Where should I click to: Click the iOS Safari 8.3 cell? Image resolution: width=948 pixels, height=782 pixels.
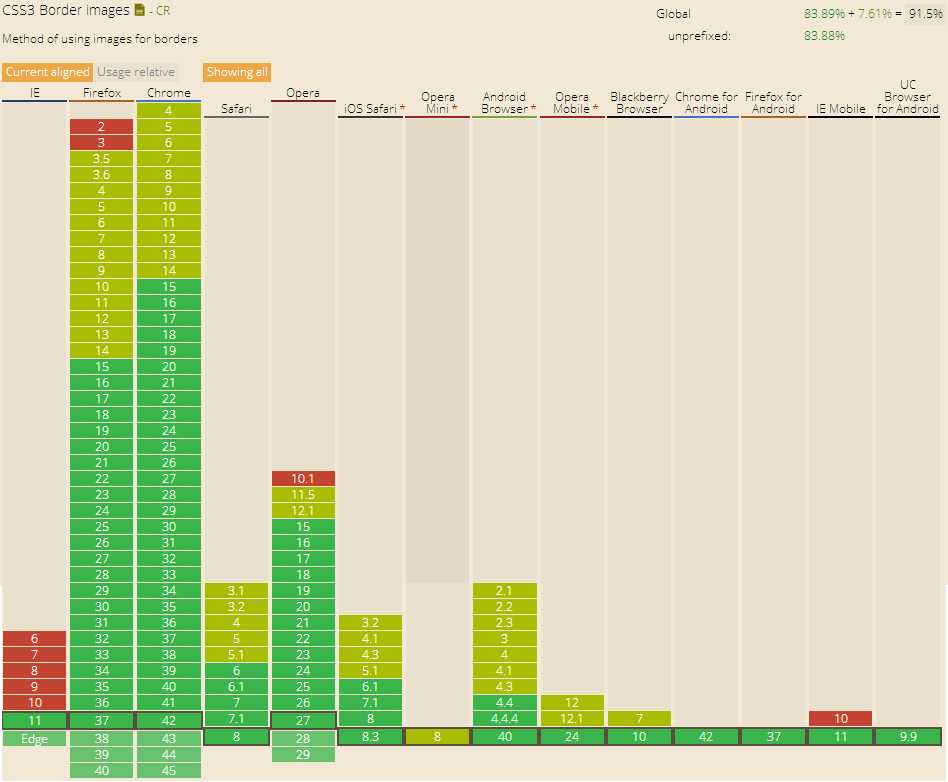pos(370,737)
